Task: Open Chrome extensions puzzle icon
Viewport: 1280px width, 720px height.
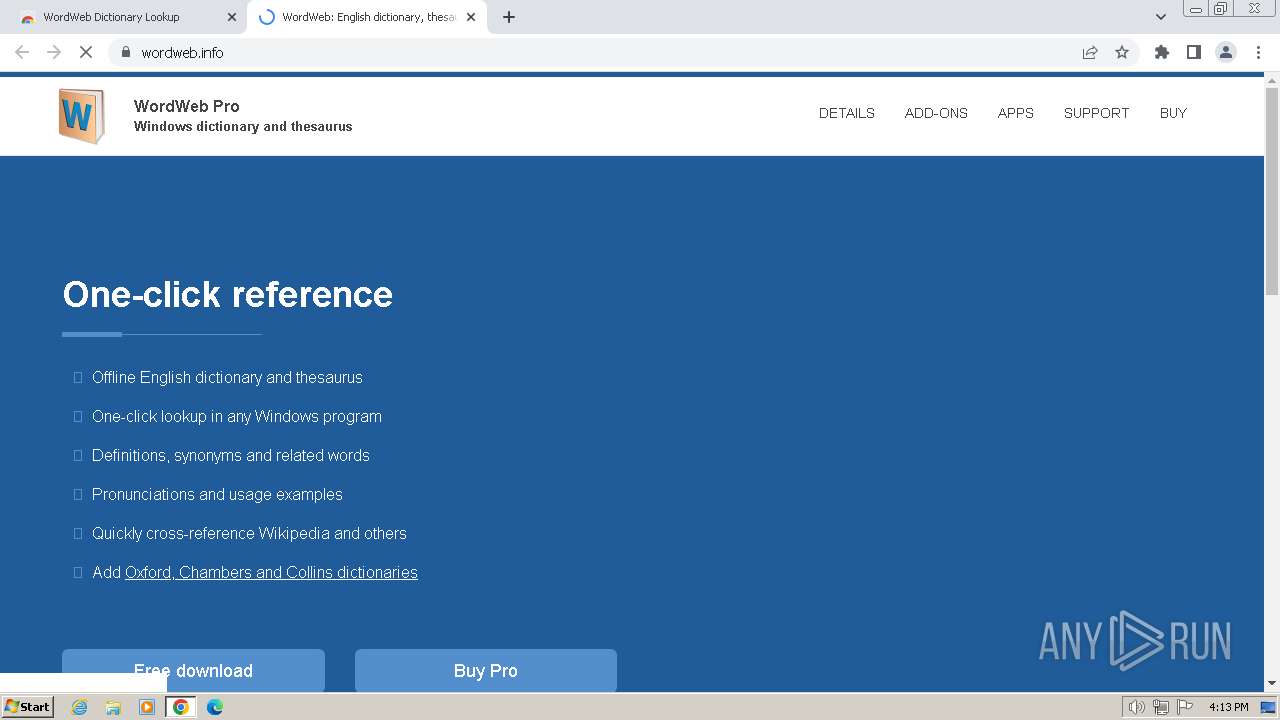Action: (1161, 52)
